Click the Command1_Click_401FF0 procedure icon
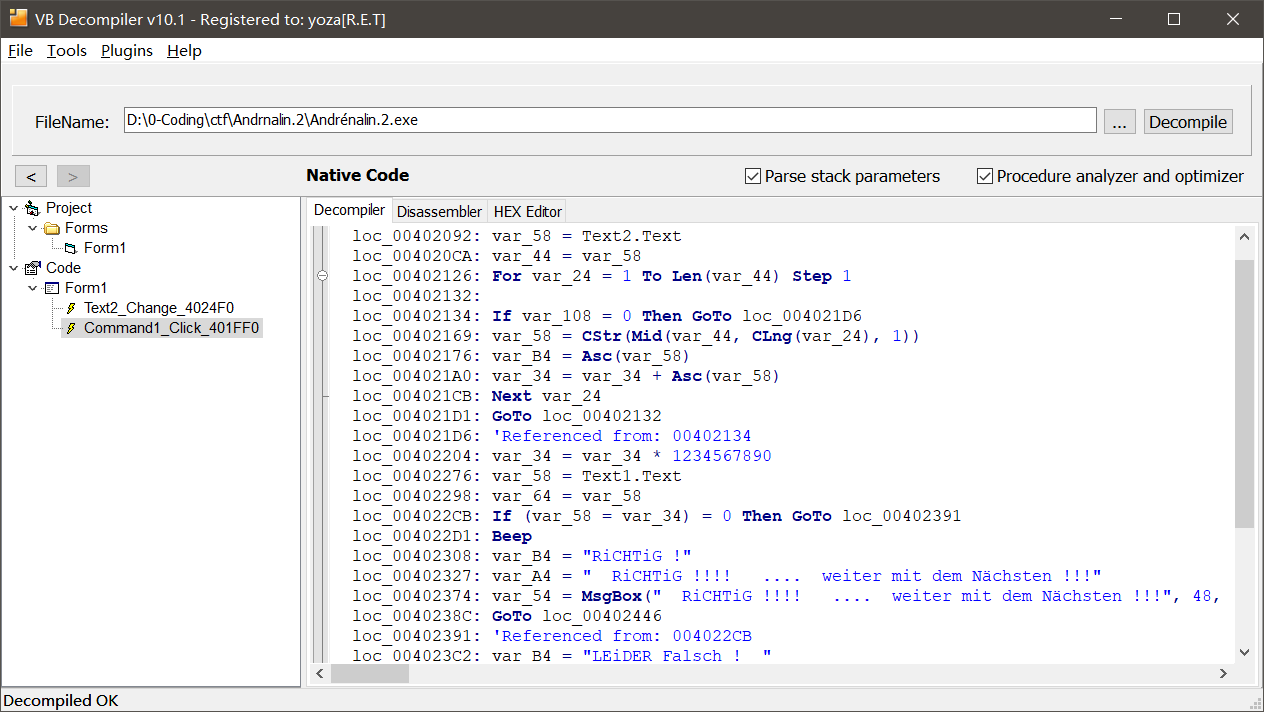This screenshot has height=712, width=1264. 71,328
